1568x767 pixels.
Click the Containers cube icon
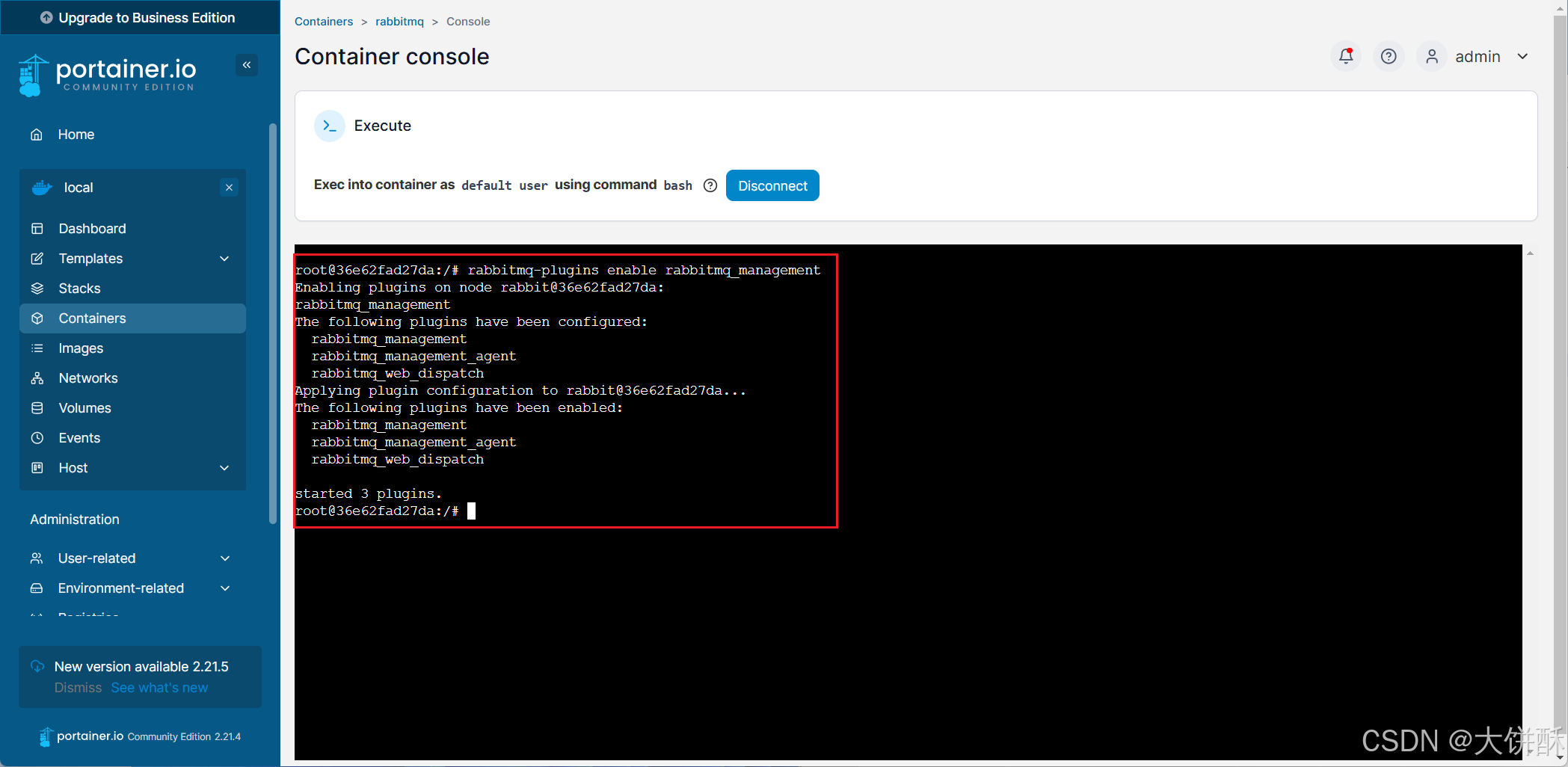(37, 318)
